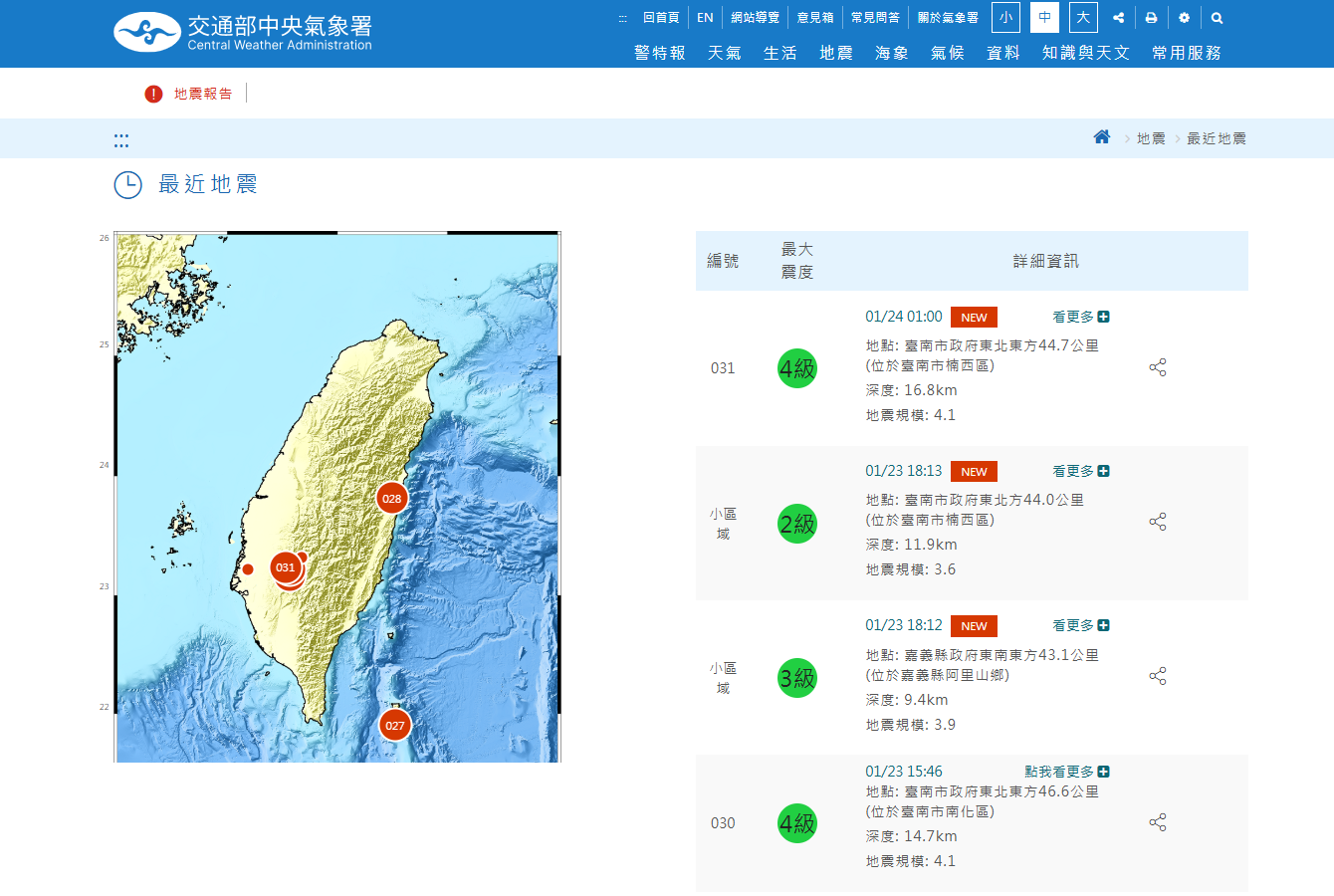Screen dimensions: 1334x896
Task: Open settings gear icon in the header
Action: click(x=1184, y=18)
